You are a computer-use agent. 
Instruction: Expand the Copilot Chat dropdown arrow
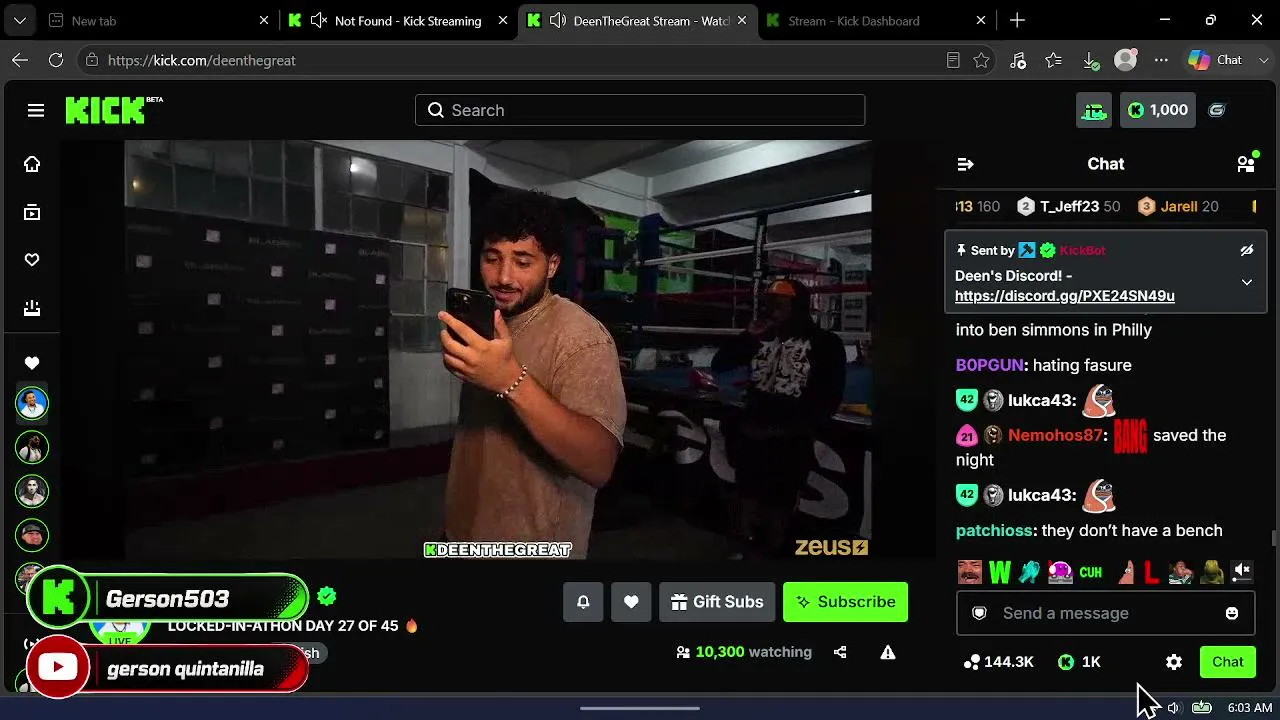[x=1264, y=60]
